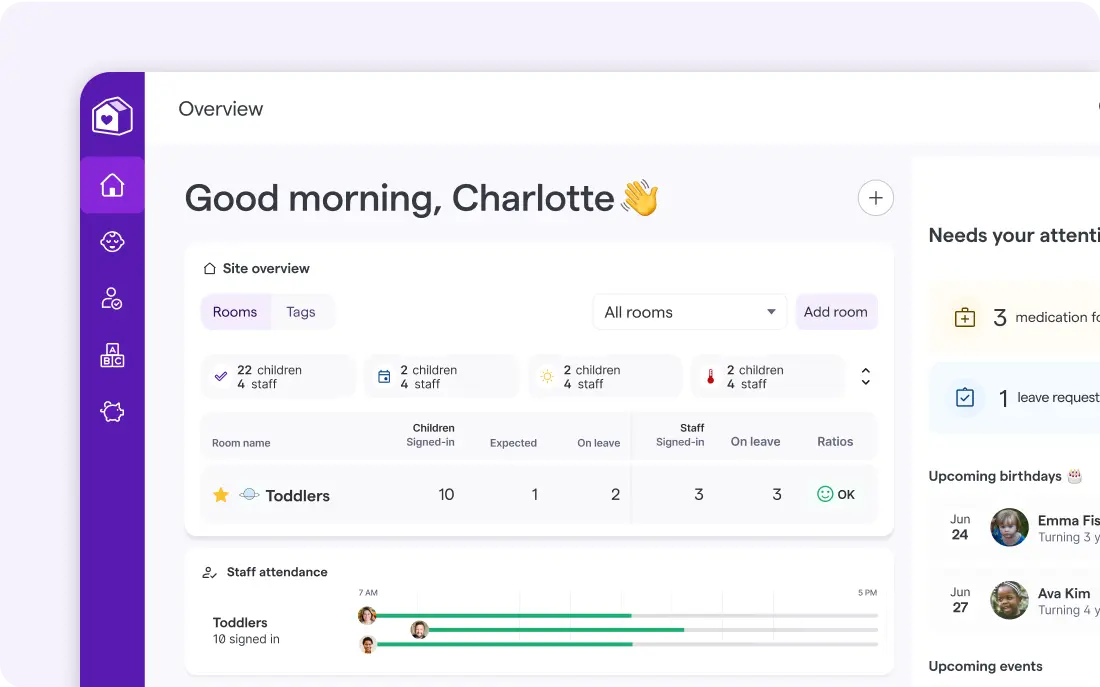Image resolution: width=1100 pixels, height=687 pixels.
Task: Click the Jun 24 birthday date
Action: pos(960,527)
